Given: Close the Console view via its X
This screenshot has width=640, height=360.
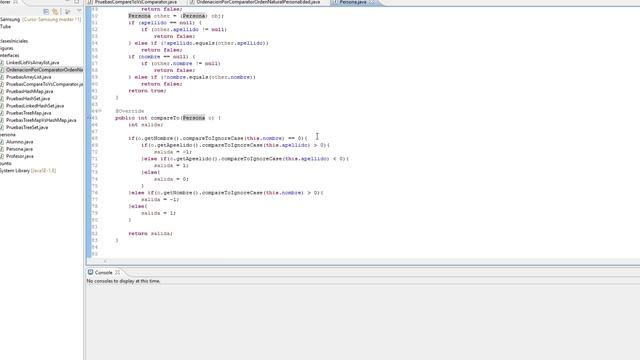Looking at the screenshot, I should click(118, 272).
